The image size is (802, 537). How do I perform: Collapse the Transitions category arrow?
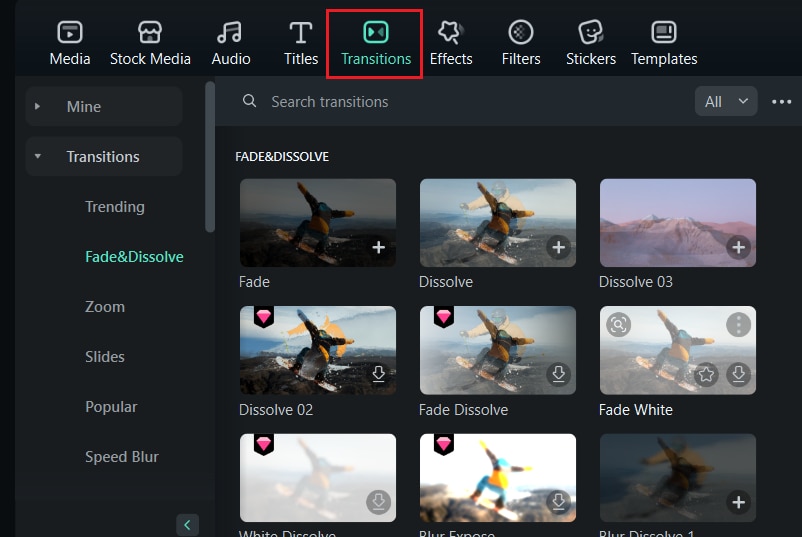pos(37,156)
